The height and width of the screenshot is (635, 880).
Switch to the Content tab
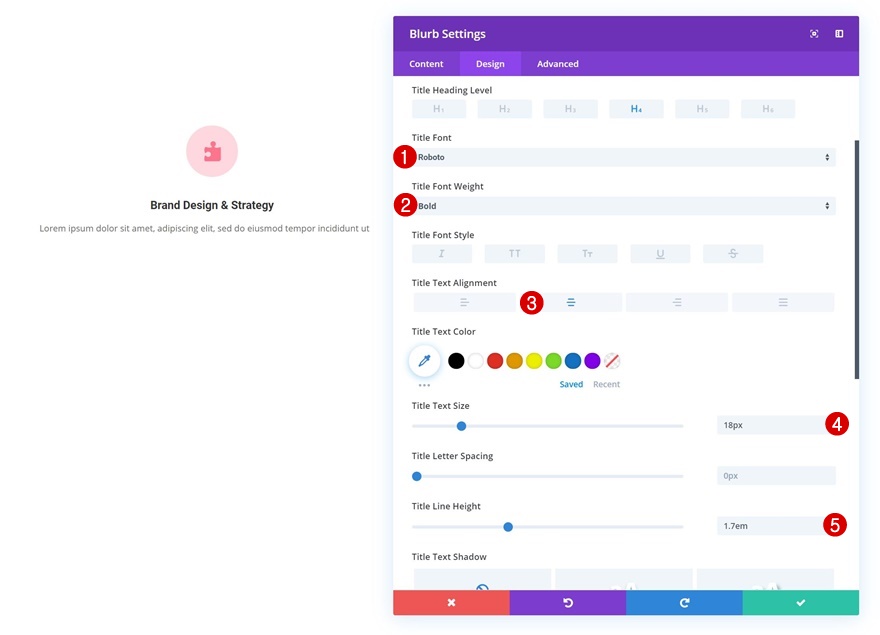(426, 64)
